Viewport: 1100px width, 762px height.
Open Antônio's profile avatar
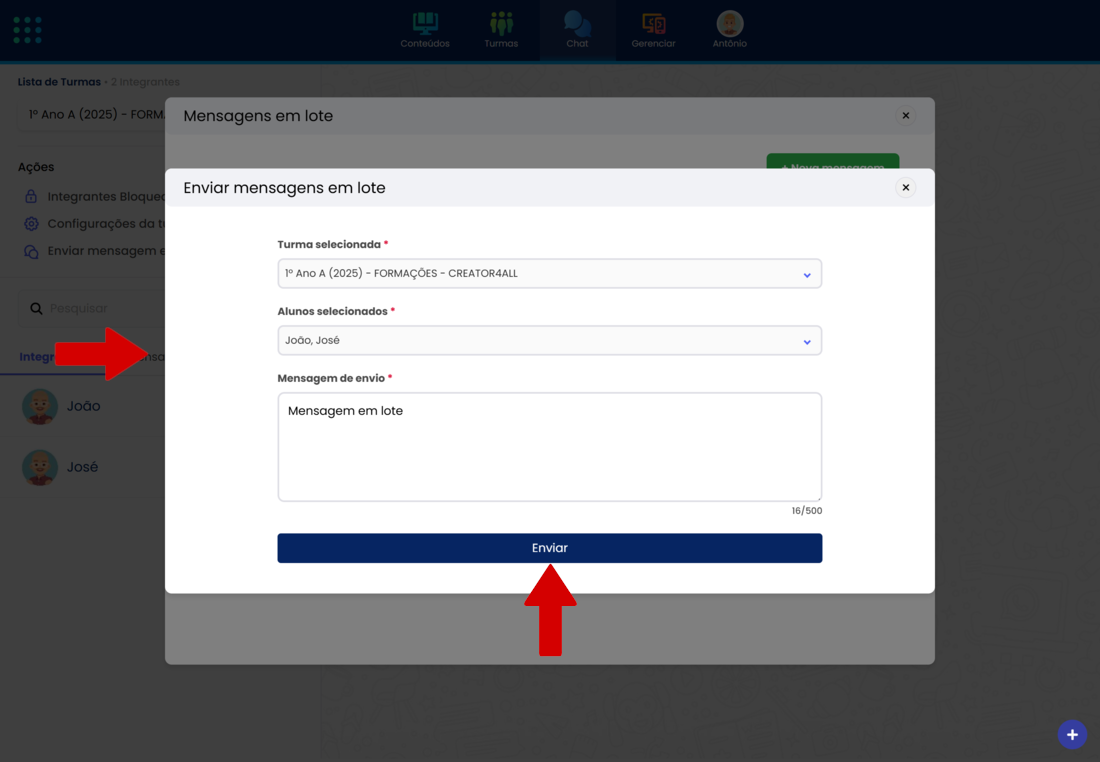click(729, 24)
